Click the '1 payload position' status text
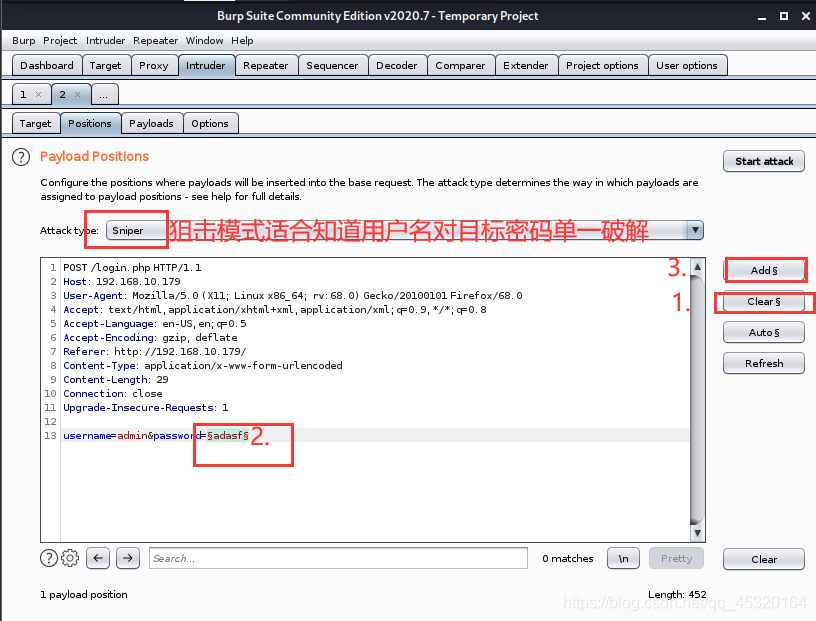 [84, 594]
